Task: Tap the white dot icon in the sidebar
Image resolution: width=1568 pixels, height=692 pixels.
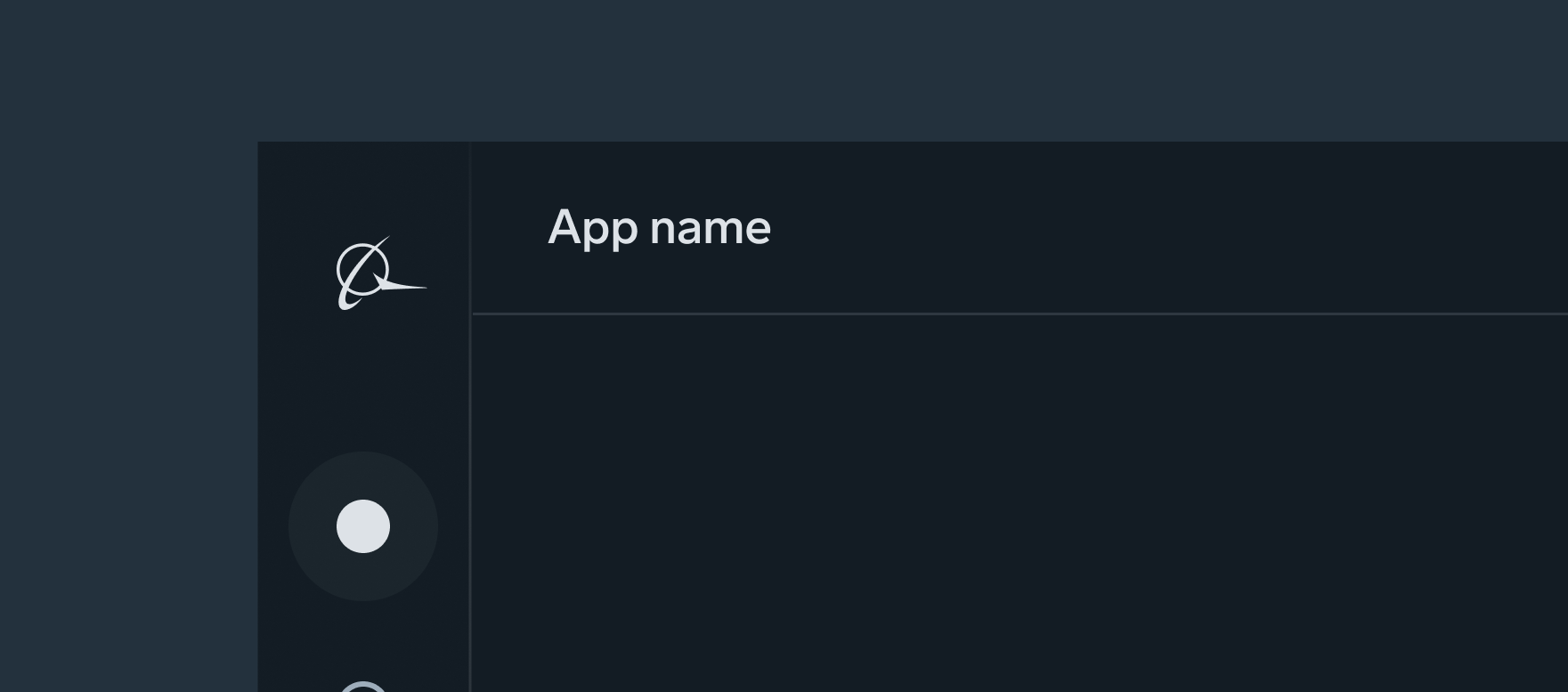Action: pyautogui.click(x=363, y=526)
